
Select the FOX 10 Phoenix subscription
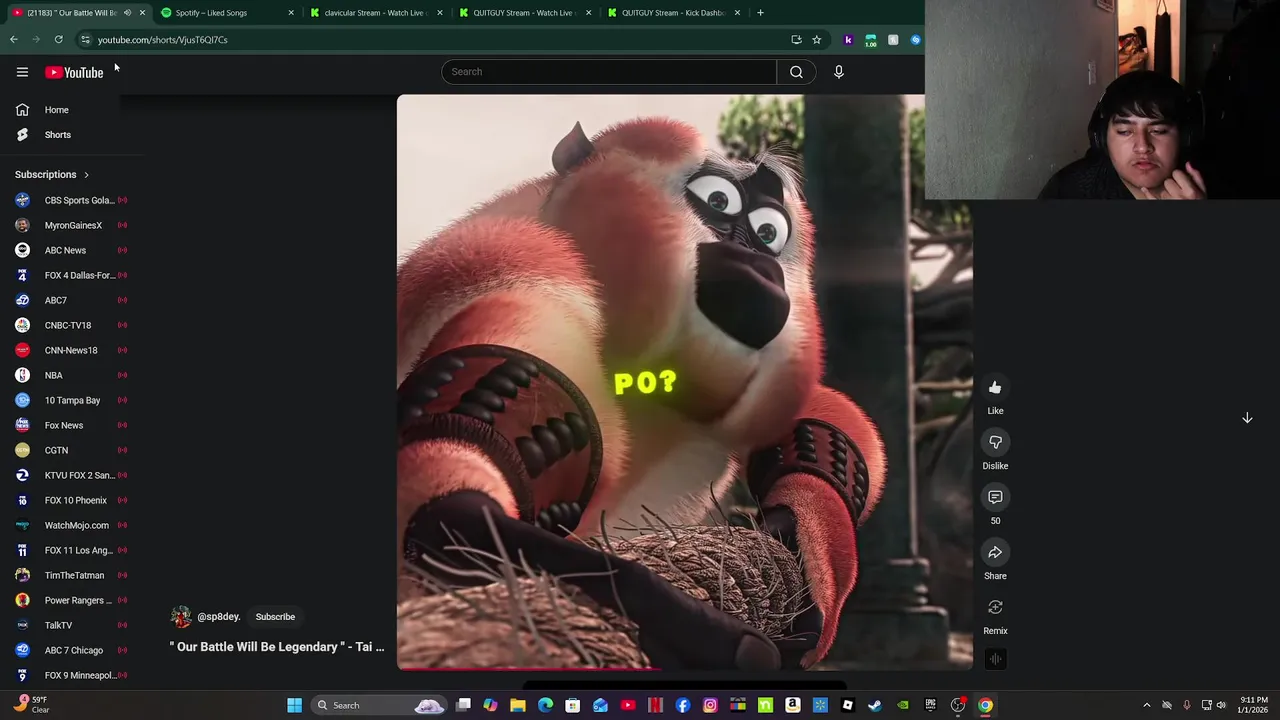pos(70,500)
